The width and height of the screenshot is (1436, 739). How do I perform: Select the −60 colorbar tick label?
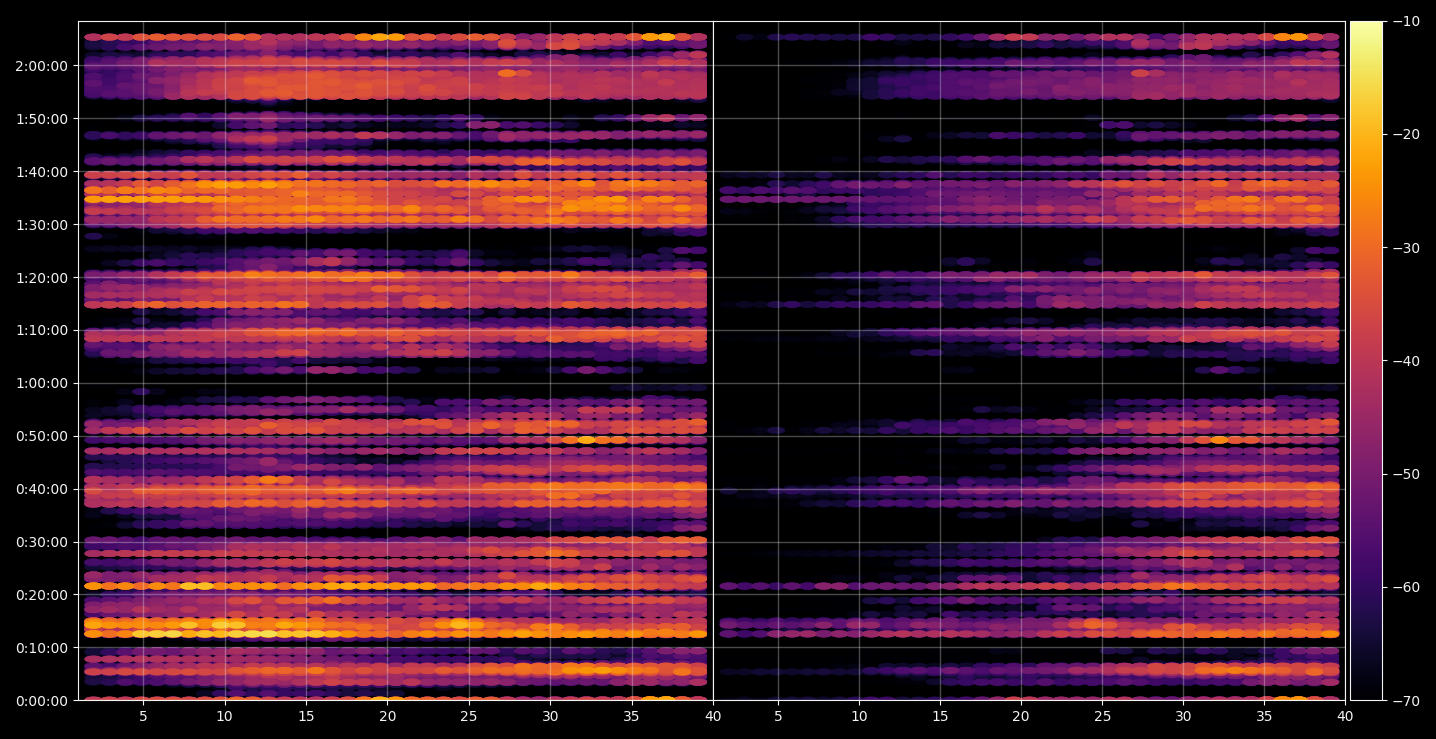tap(1406, 587)
